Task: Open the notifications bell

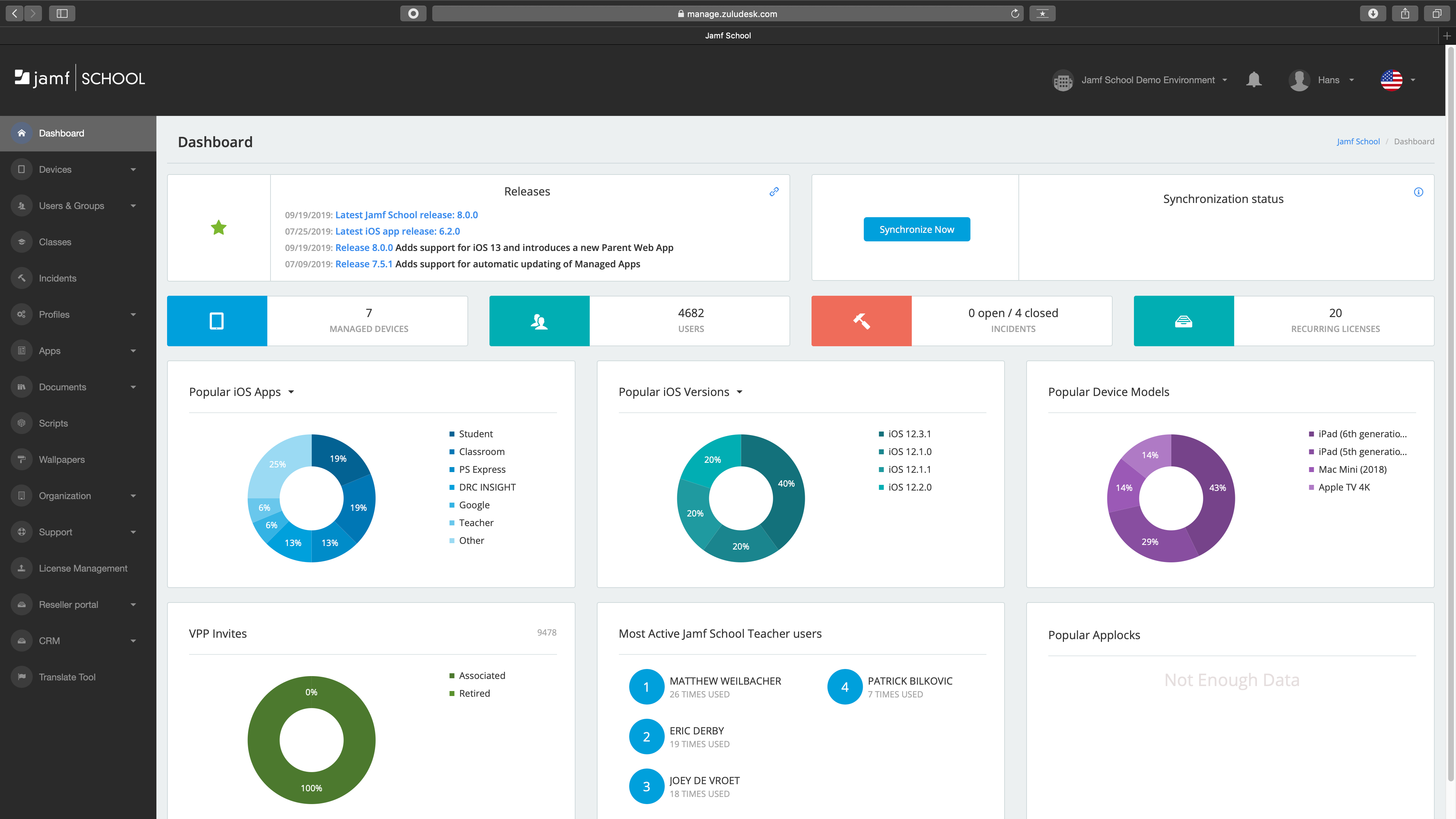Action: tap(1254, 80)
